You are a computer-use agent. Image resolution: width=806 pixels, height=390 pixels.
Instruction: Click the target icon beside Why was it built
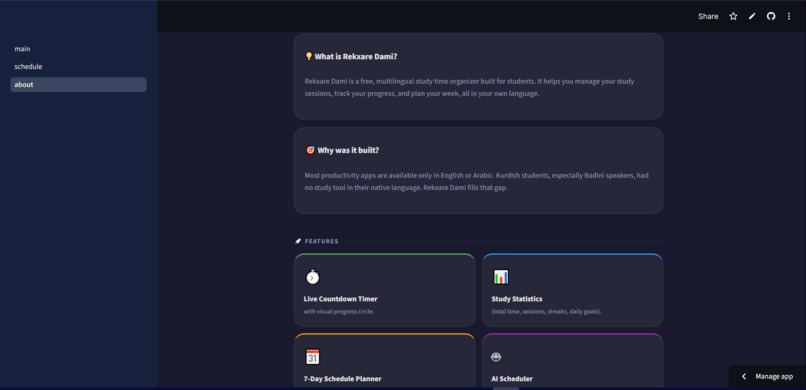[x=310, y=150]
